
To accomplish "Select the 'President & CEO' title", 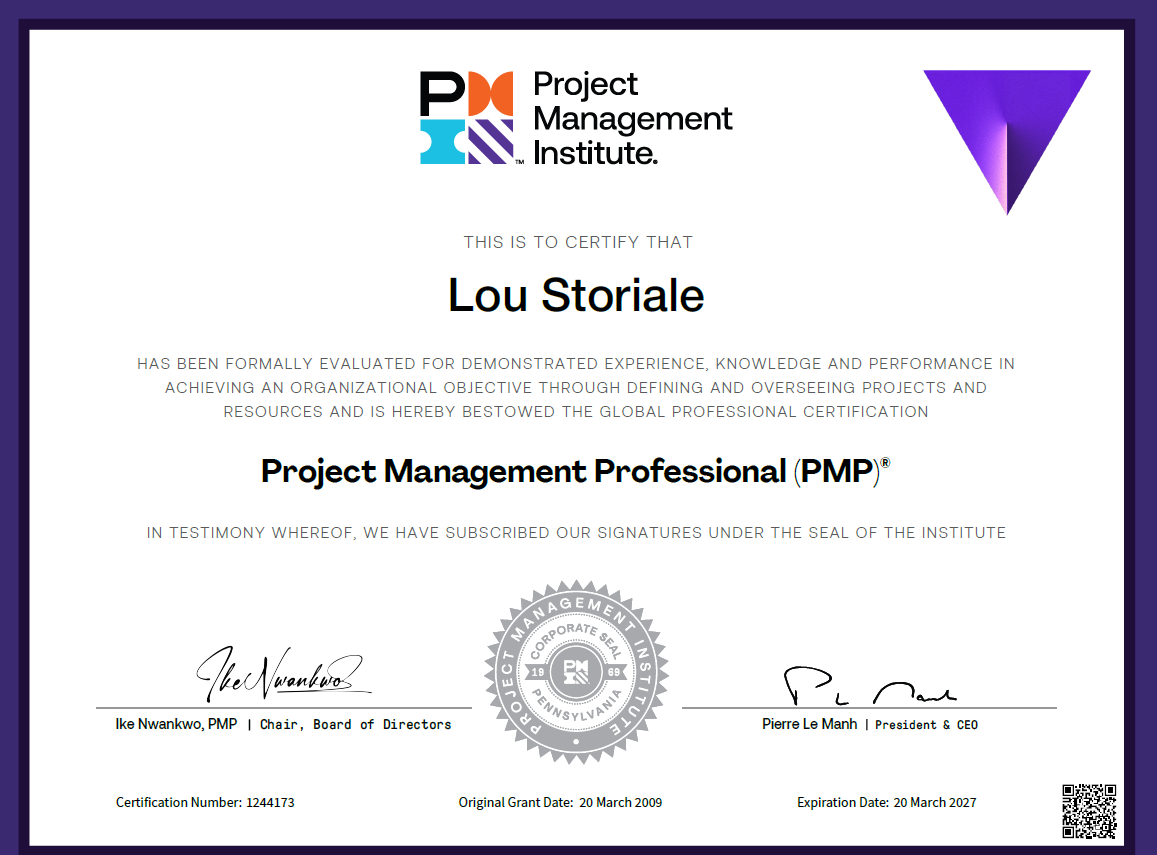I will [x=926, y=725].
